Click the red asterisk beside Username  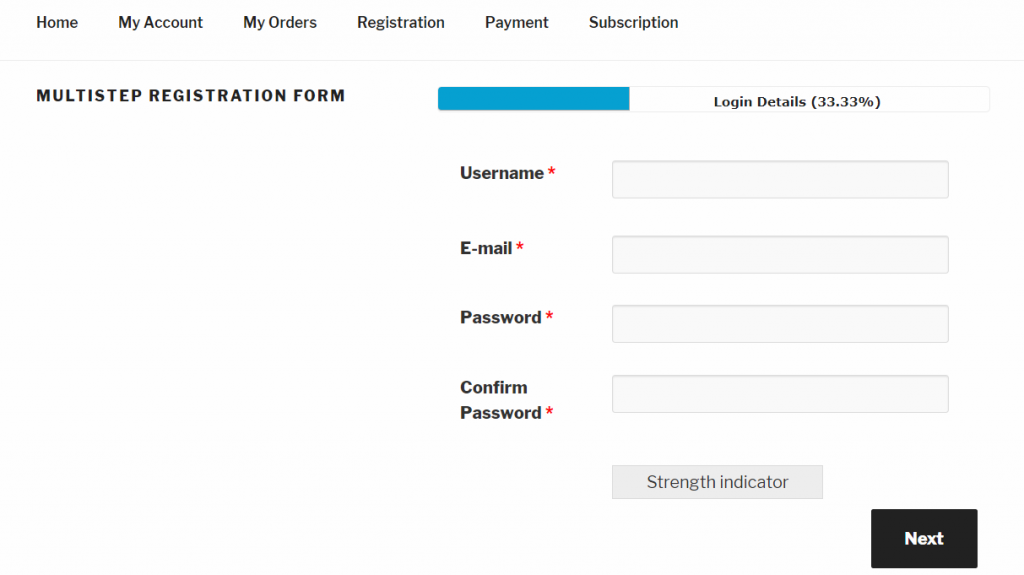point(551,171)
